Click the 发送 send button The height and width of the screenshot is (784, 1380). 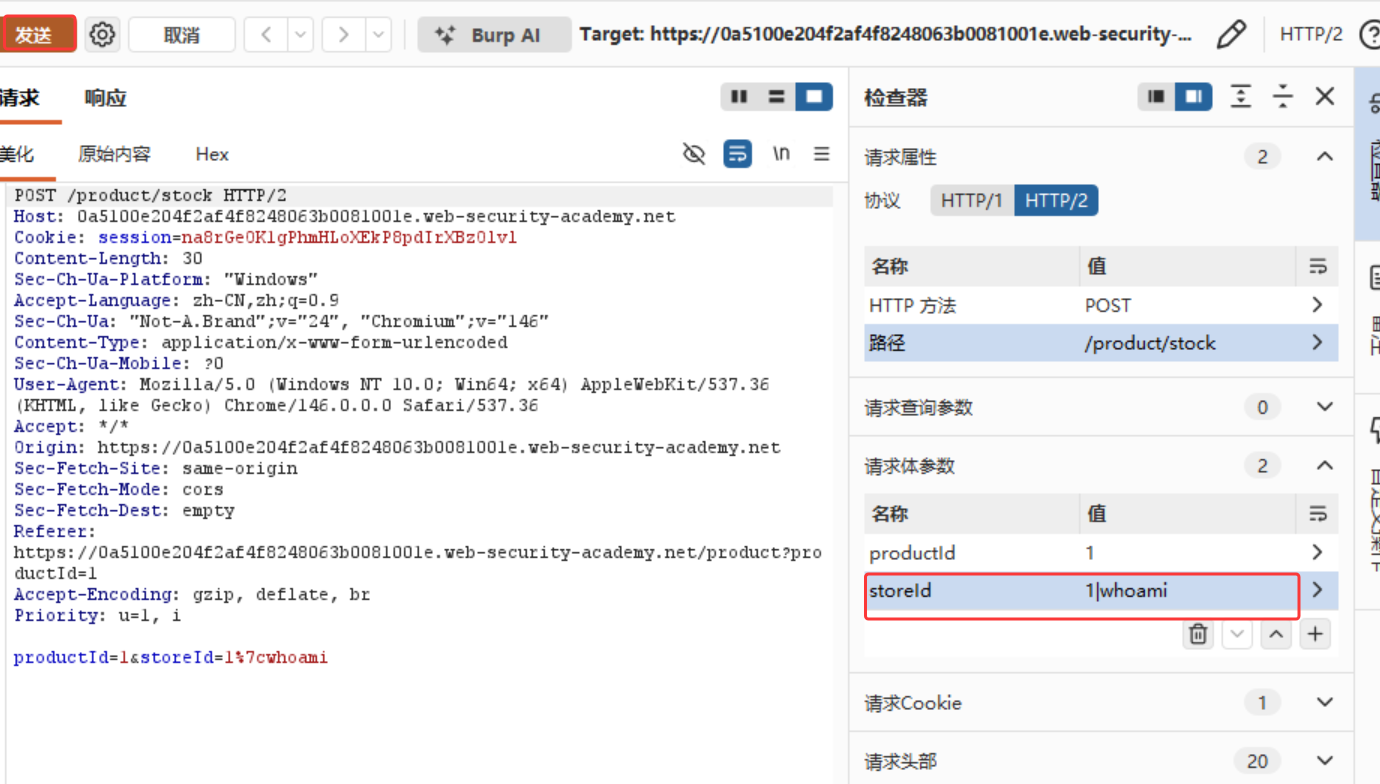[x=37, y=35]
